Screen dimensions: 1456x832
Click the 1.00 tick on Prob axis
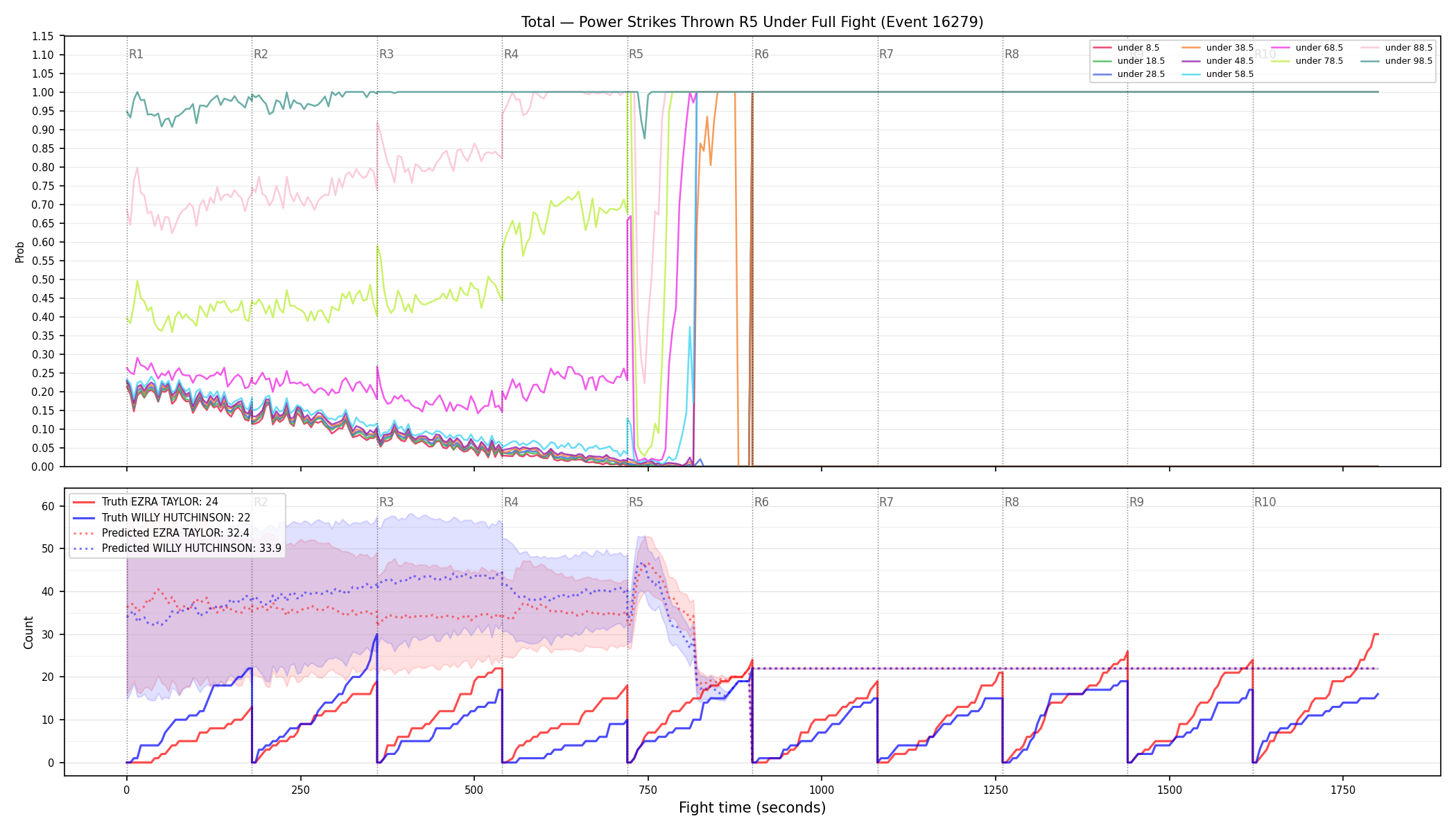click(x=43, y=92)
